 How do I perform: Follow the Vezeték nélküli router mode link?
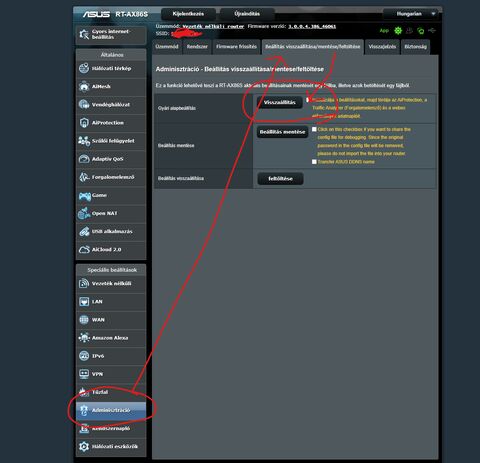[x=213, y=26]
